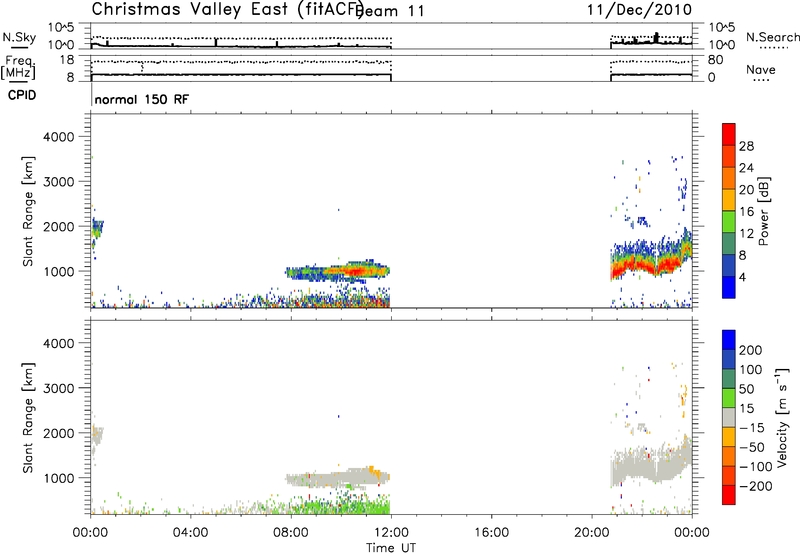Image resolution: width=800 pixels, height=554 pixels.
Task: Click the 'Power [dB]' colorbar label
Action: point(764,211)
